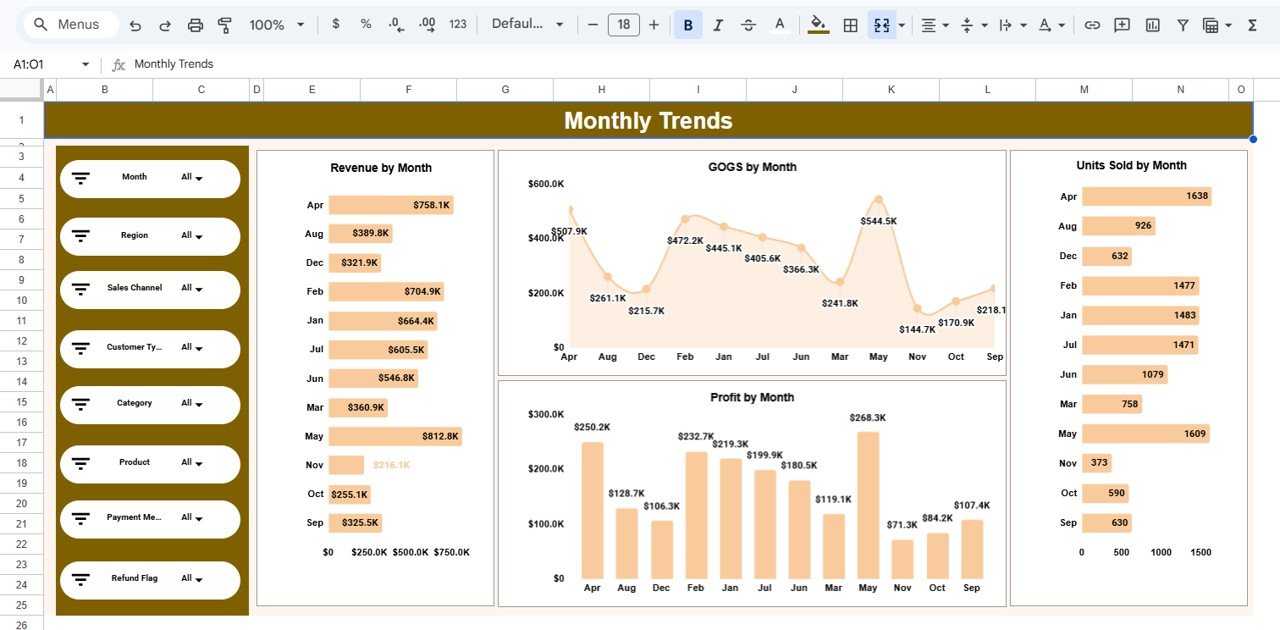Image resolution: width=1280 pixels, height=630 pixels.
Task: Click the Undo button
Action: click(x=135, y=24)
